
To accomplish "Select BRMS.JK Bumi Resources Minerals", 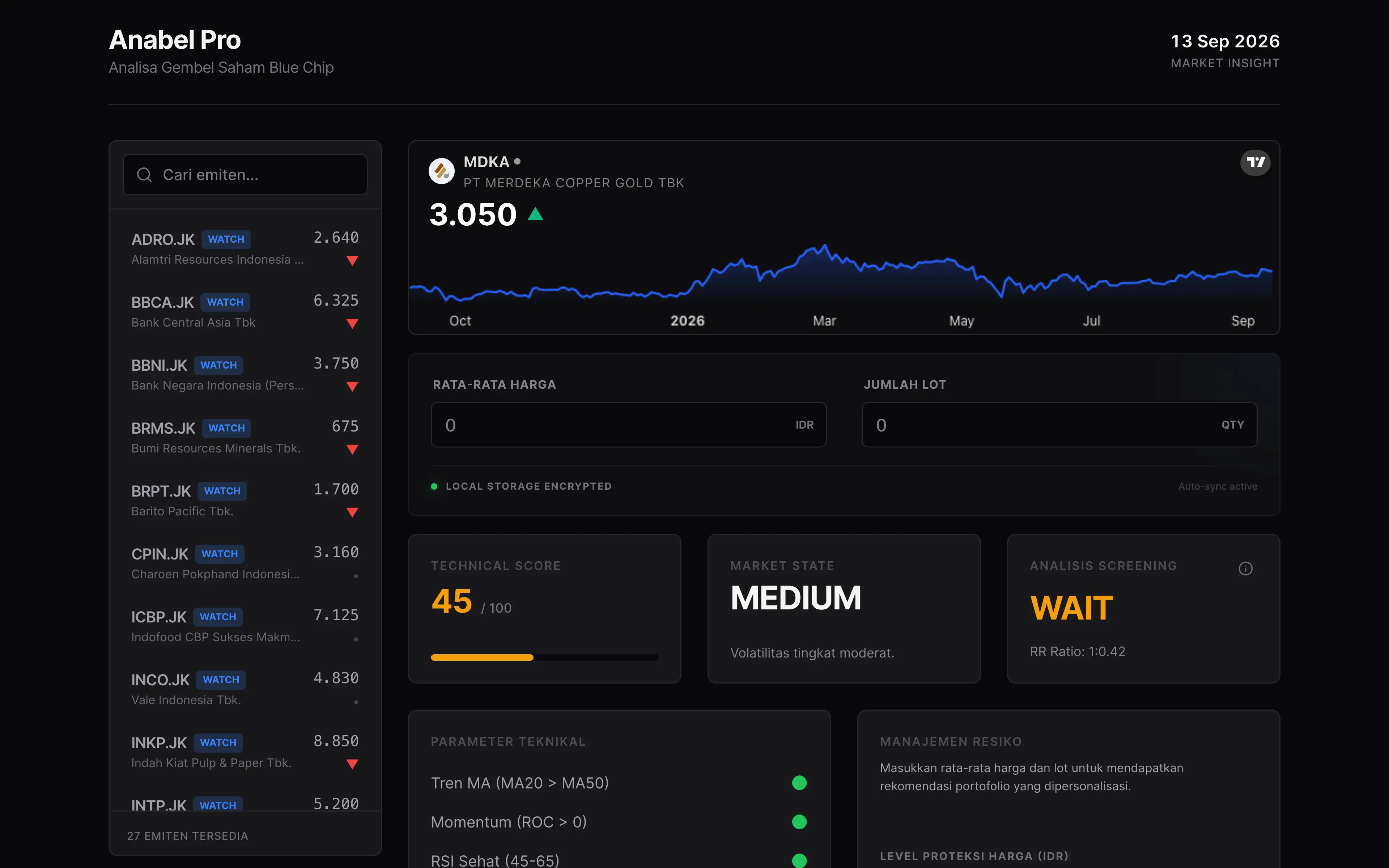I will click(245, 438).
